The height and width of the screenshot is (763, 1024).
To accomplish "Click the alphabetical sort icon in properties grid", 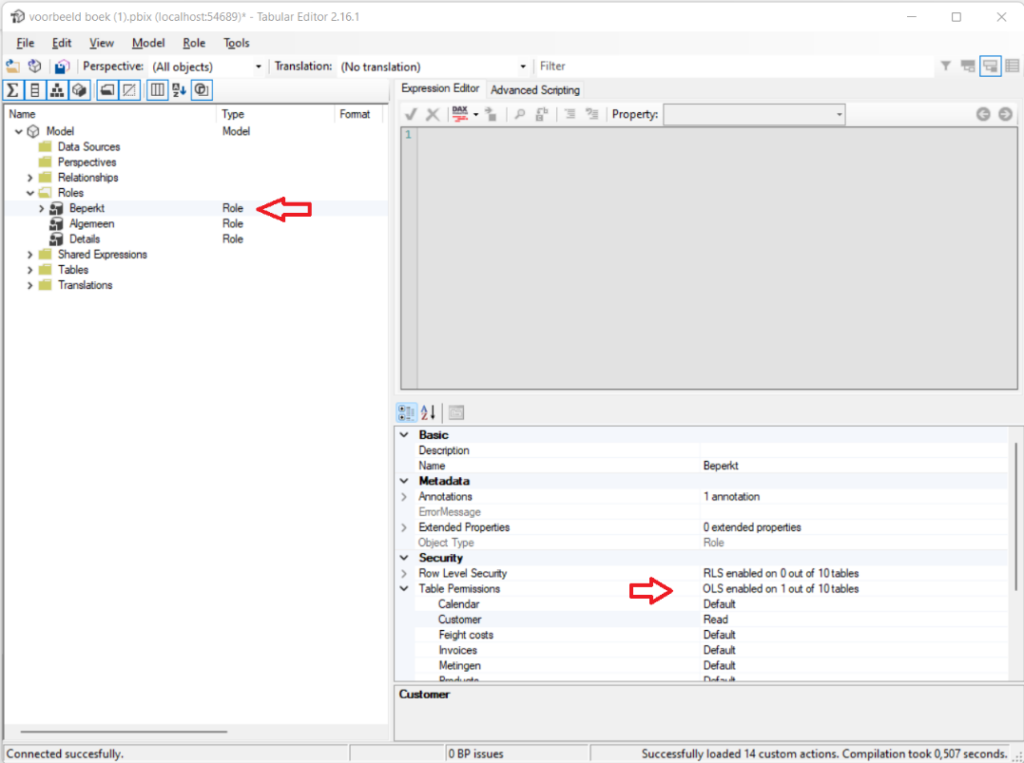I will tap(428, 412).
